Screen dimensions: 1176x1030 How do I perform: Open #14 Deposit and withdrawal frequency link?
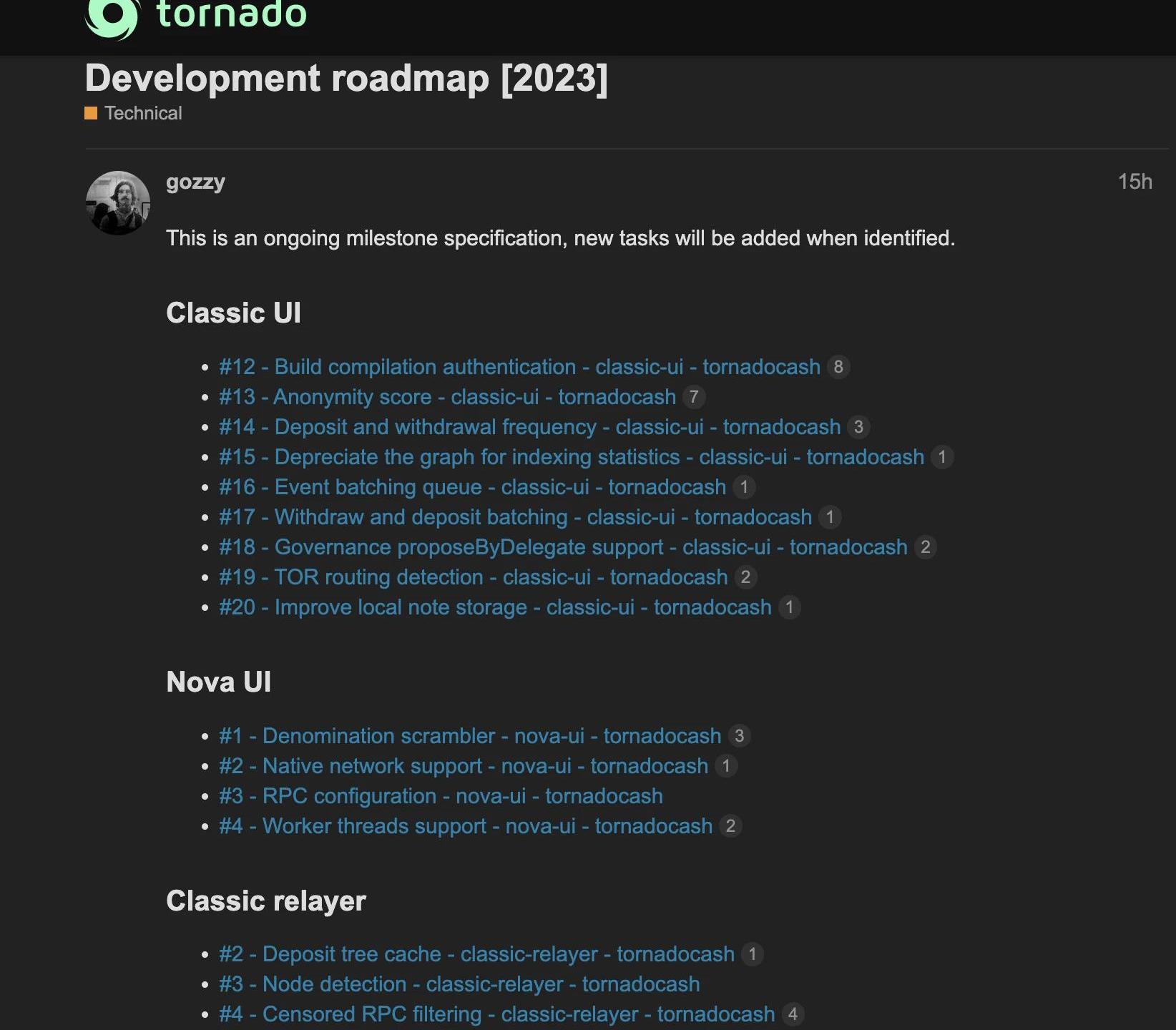[x=529, y=427]
